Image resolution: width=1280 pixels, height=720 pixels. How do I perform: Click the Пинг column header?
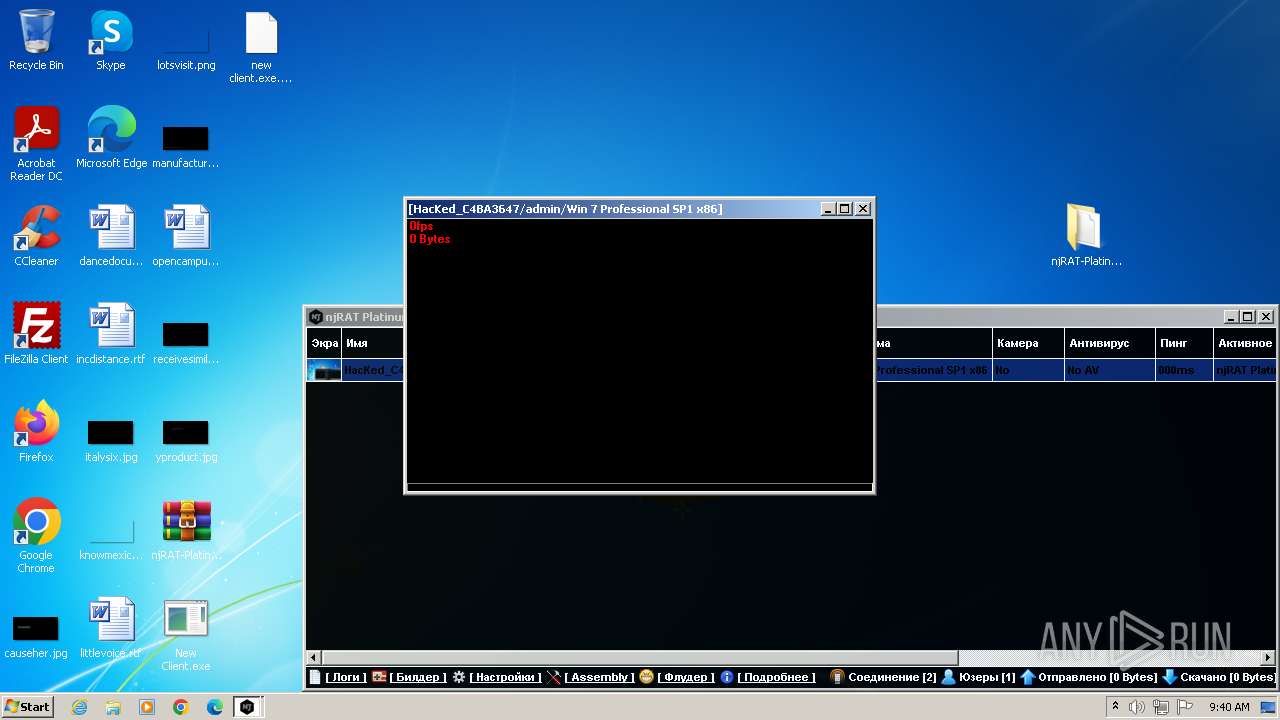(1183, 343)
